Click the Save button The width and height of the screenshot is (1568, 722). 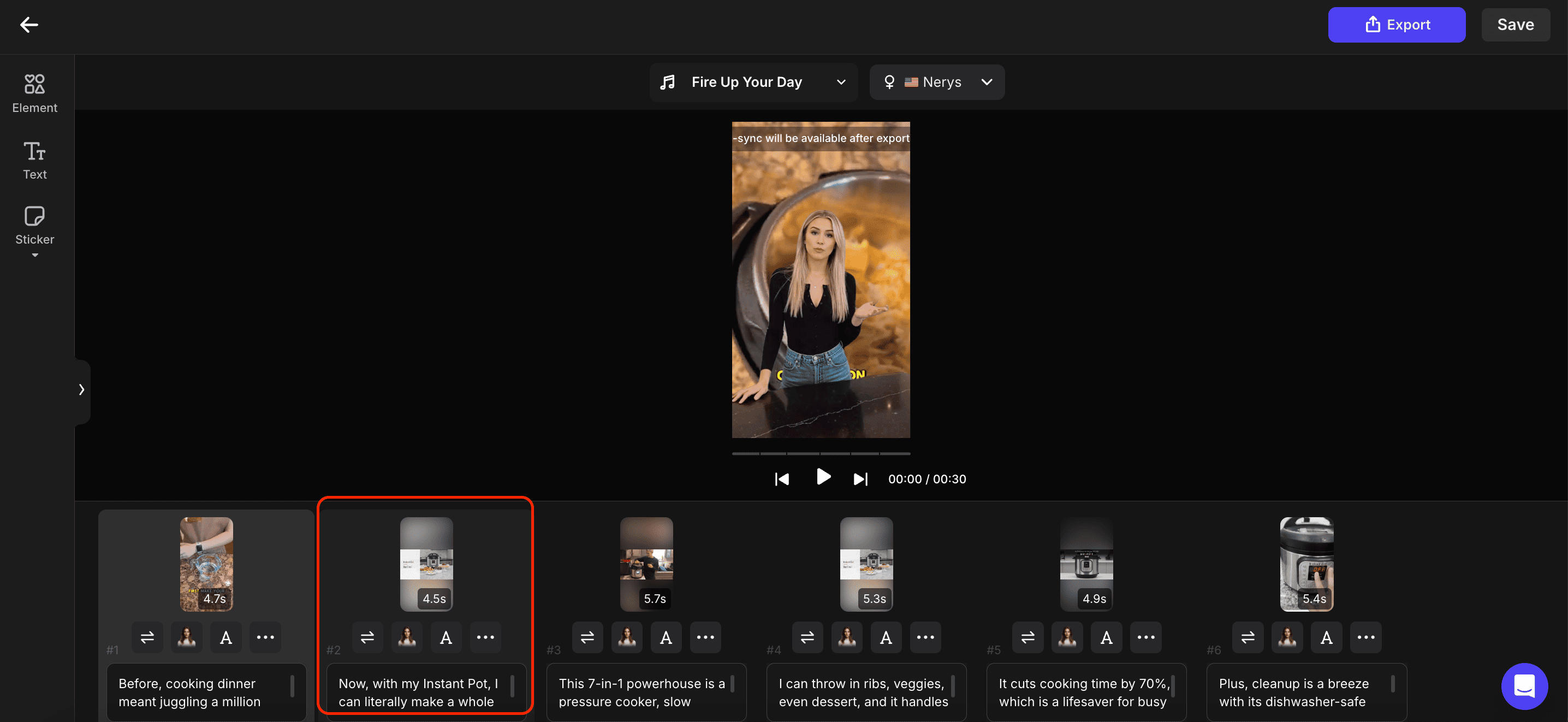[1515, 25]
